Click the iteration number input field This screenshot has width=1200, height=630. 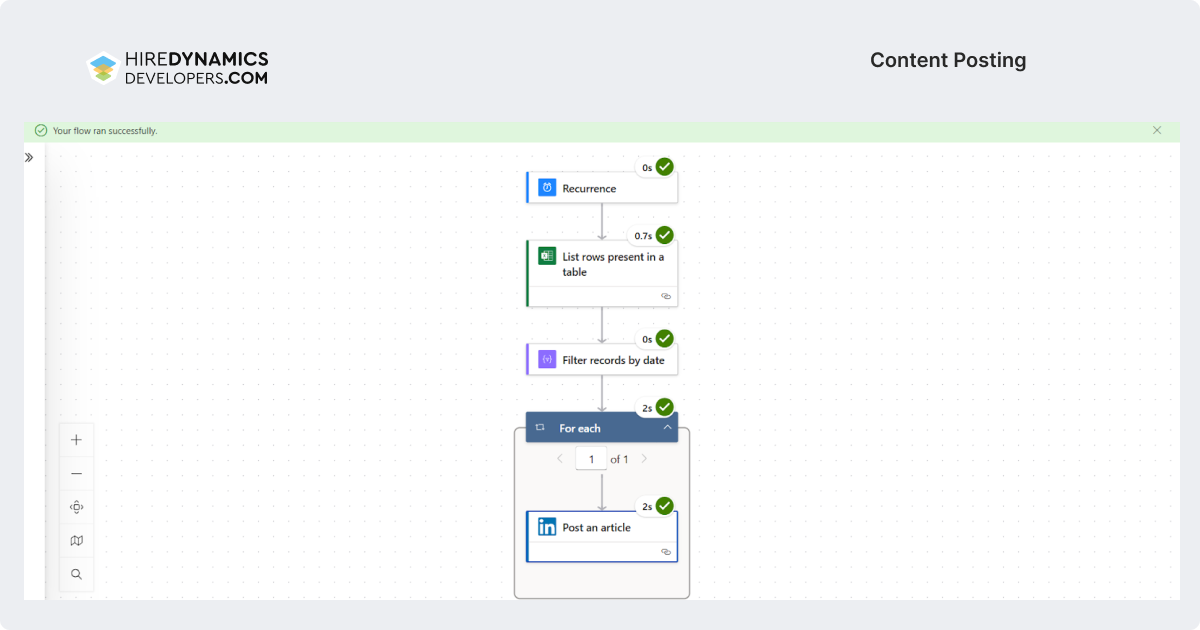tap(591, 459)
